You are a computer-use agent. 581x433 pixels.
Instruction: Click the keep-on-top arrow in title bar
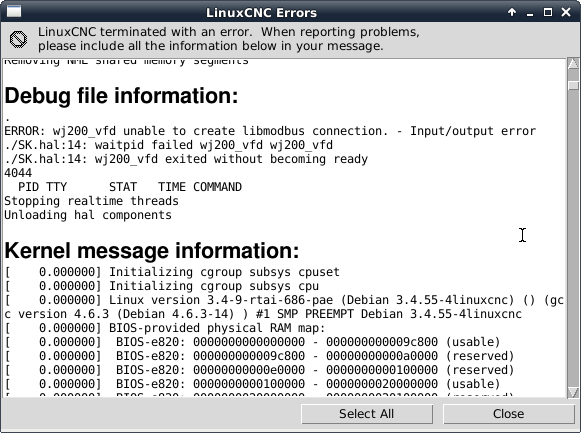tap(512, 12)
